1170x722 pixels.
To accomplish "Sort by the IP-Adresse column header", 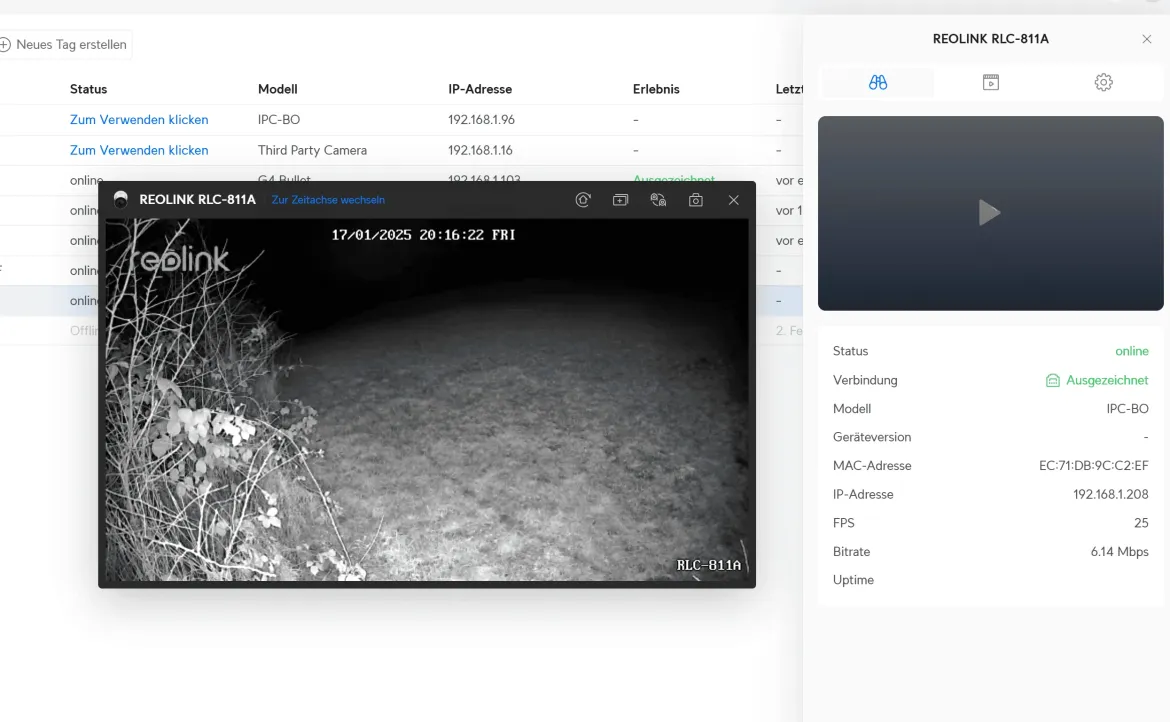I will tap(480, 89).
